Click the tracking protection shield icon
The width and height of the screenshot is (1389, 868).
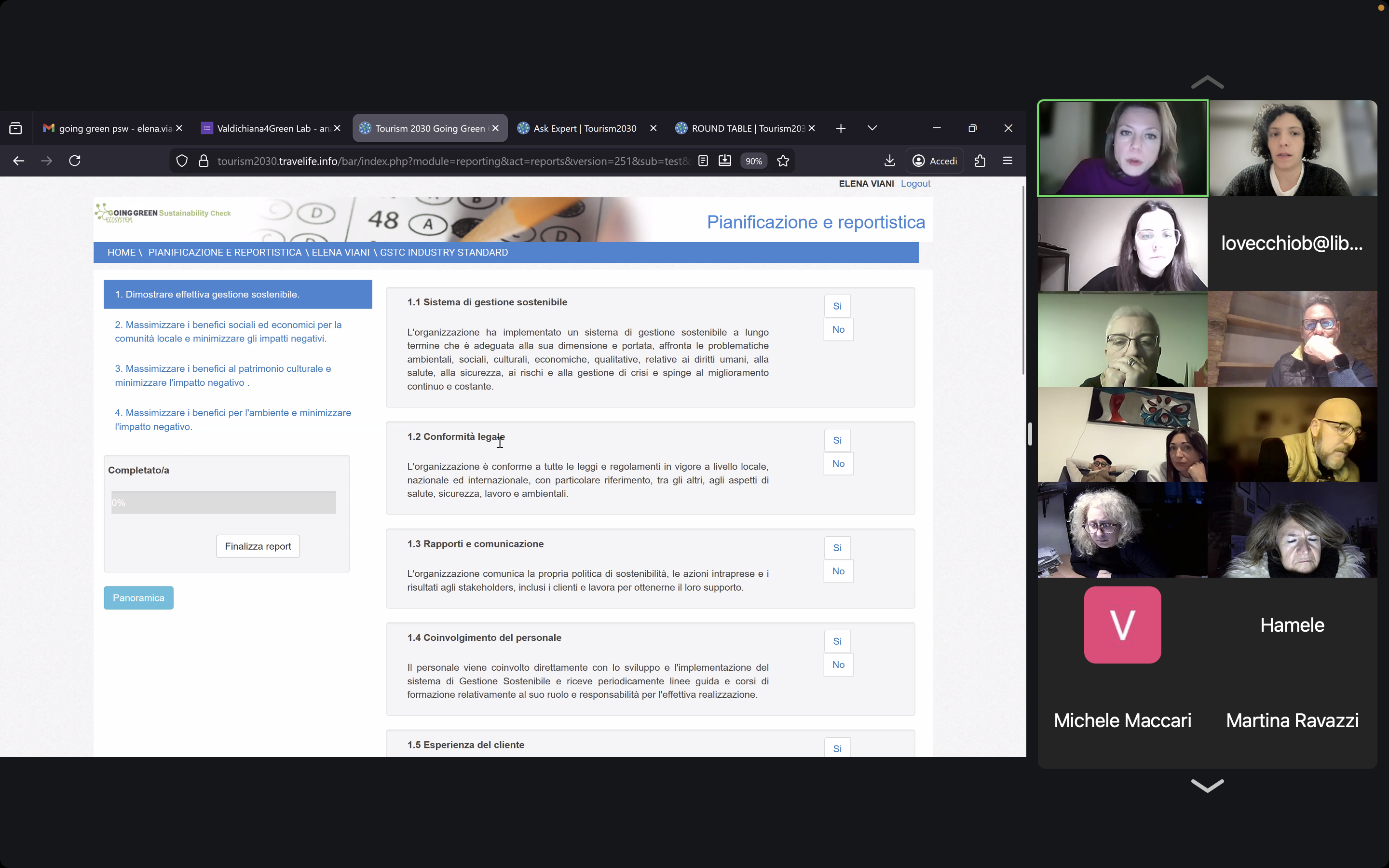182,161
